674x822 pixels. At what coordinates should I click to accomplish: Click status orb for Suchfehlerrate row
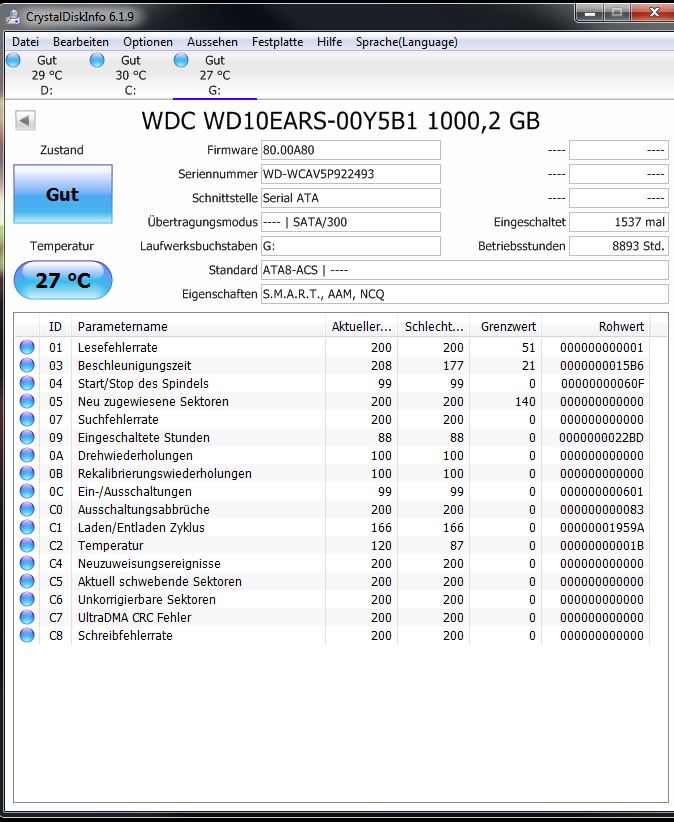(x=27, y=419)
